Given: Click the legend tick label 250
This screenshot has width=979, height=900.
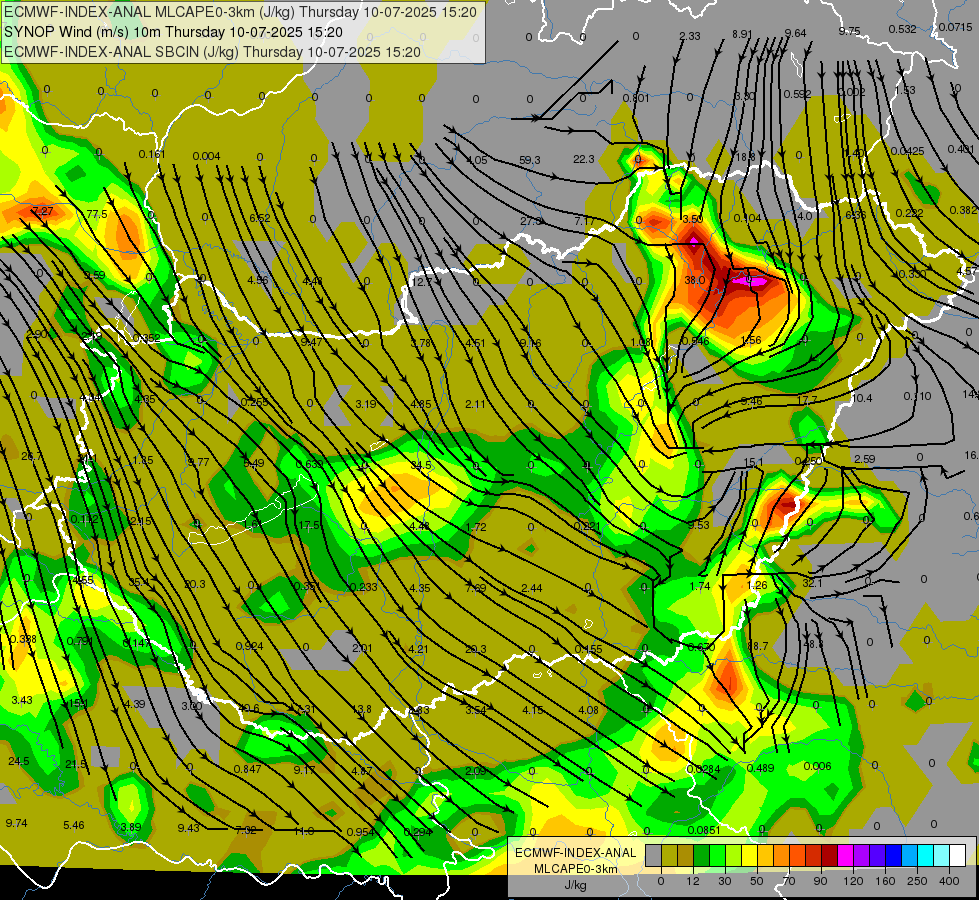Looking at the screenshot, I should [x=917, y=881].
